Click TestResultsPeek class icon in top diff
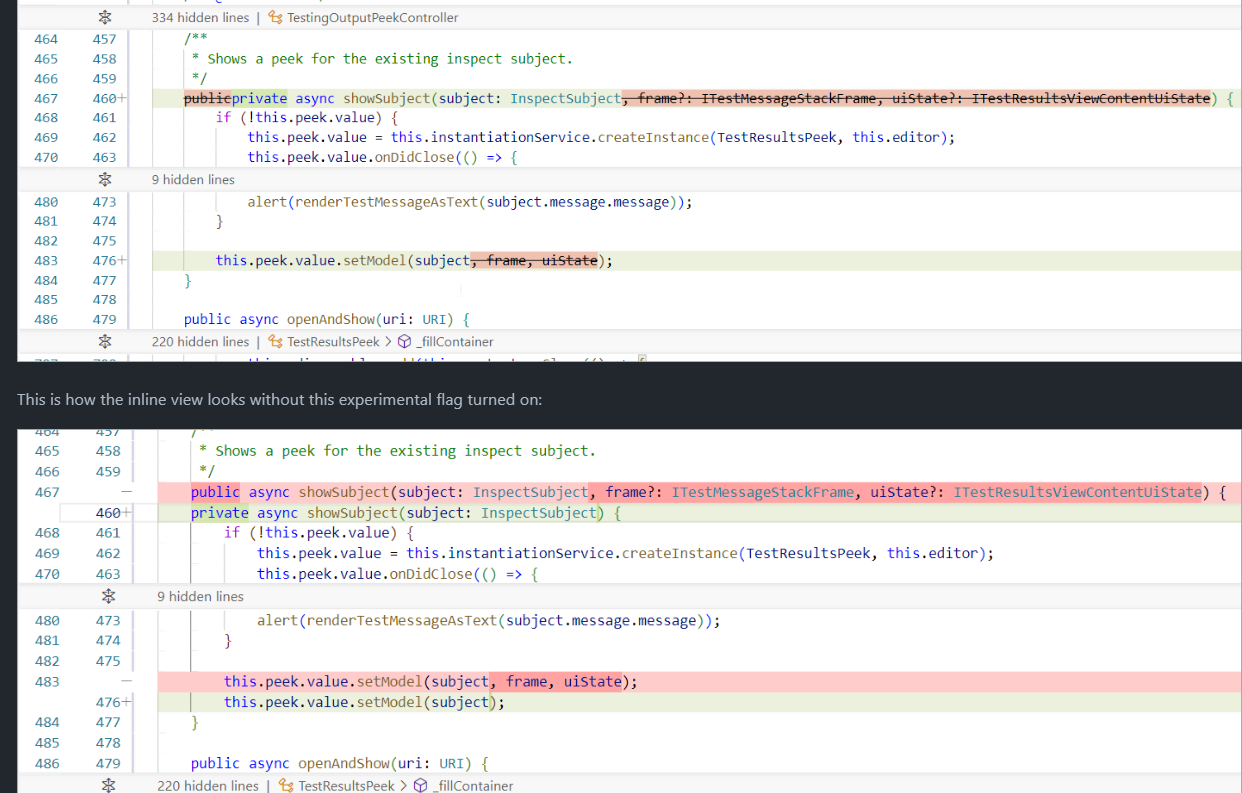This screenshot has width=1242, height=793. point(276,342)
